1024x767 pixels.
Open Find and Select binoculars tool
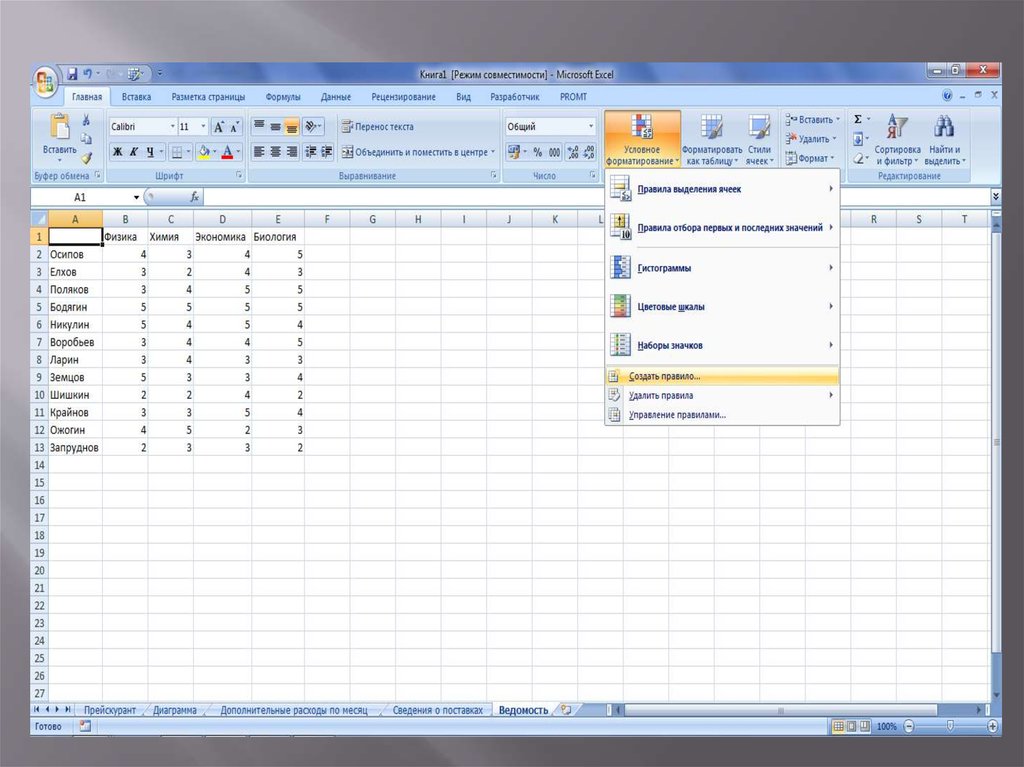coord(943,138)
